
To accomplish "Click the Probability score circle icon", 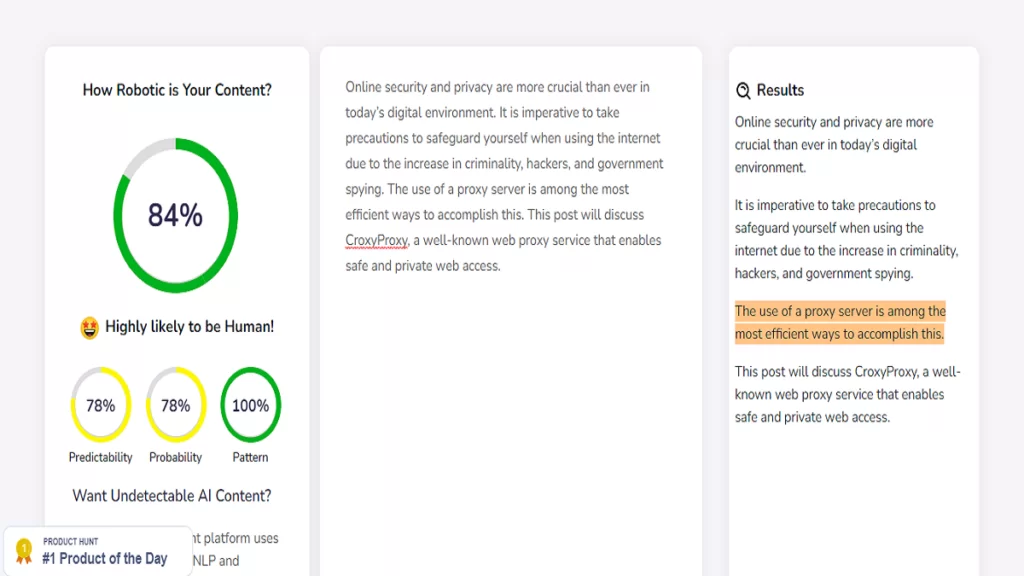I will (x=175, y=404).
